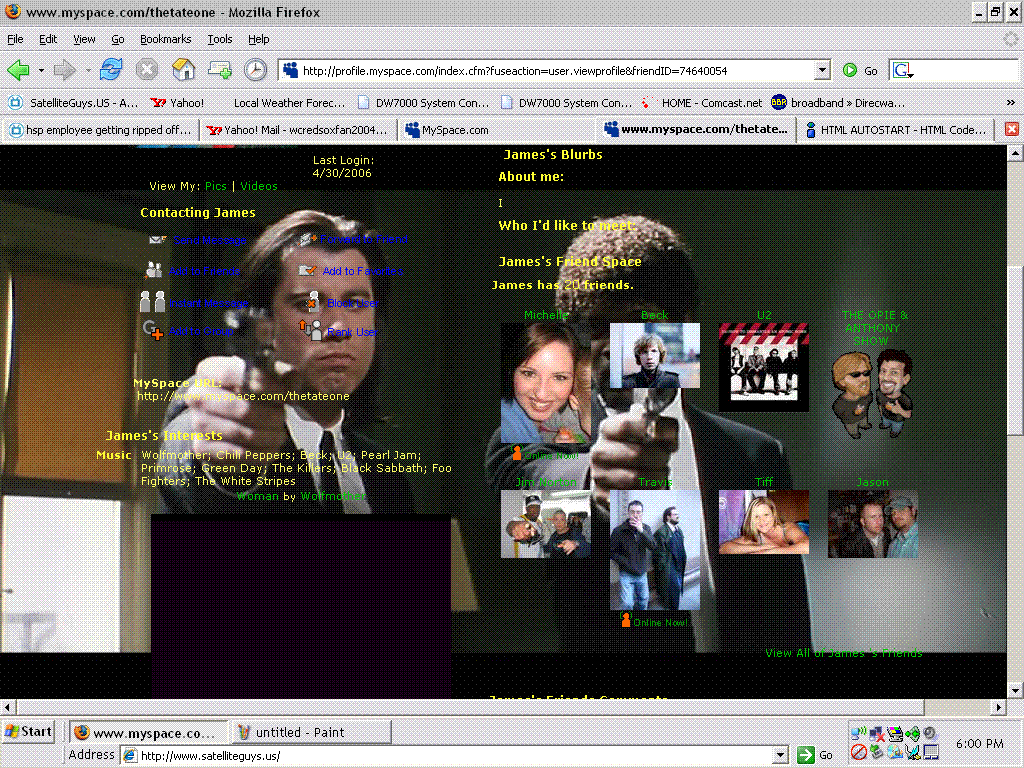
Task: Open the History clock icon
Action: [x=255, y=69]
